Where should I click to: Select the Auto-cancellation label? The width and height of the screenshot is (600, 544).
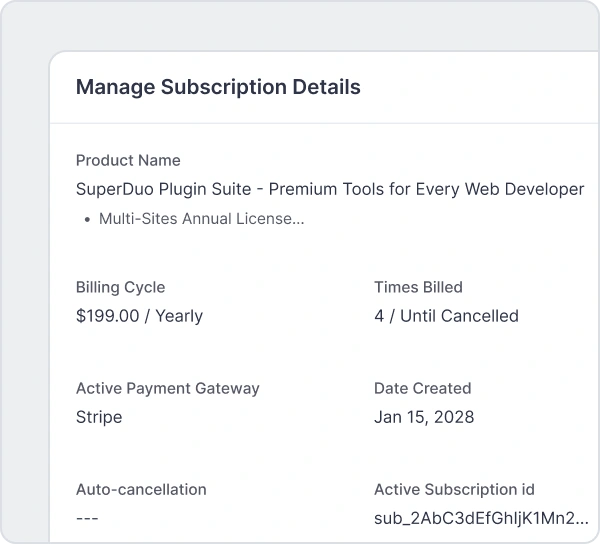tap(141, 489)
